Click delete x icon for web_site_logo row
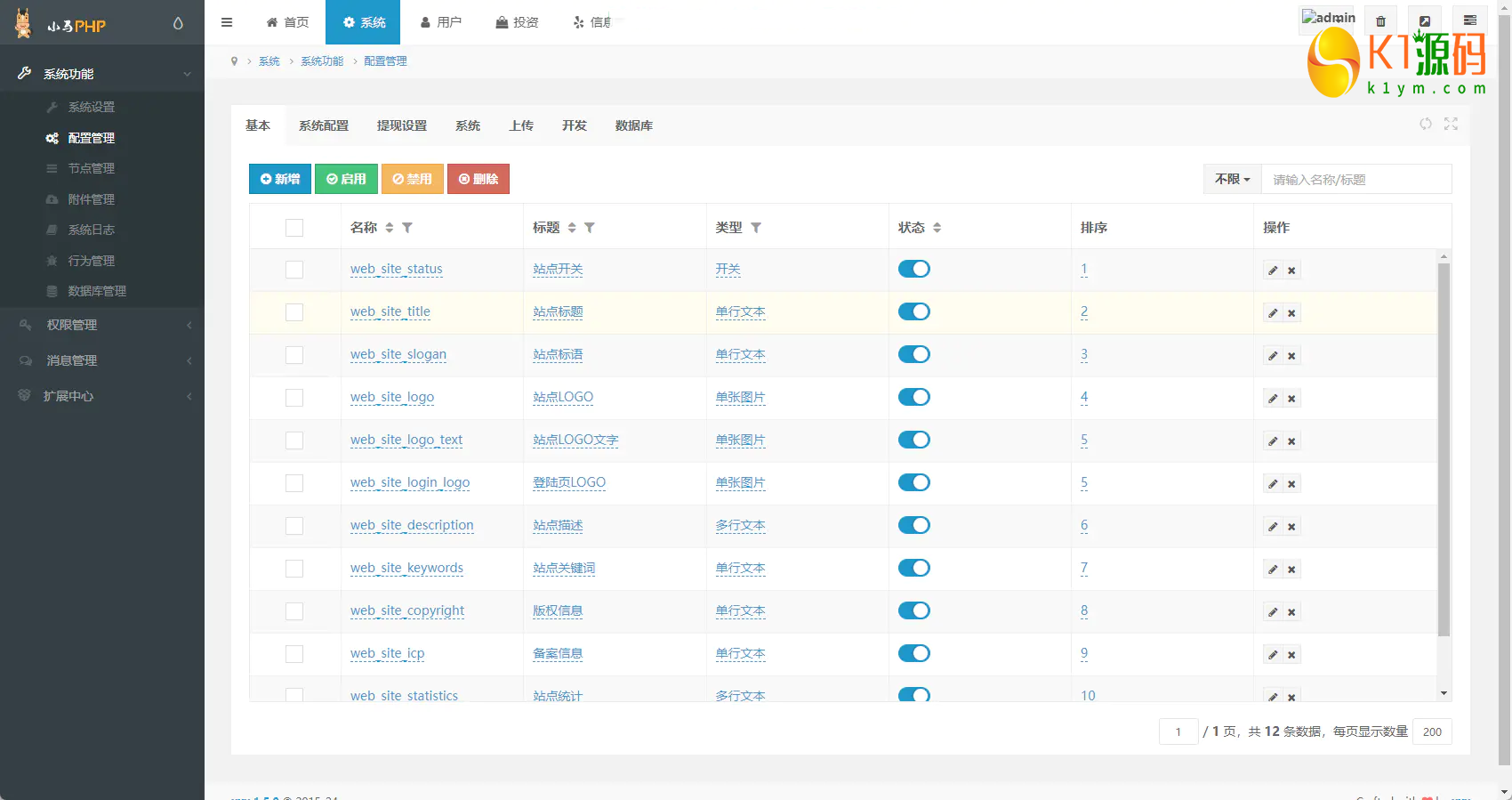Image resolution: width=1512 pixels, height=800 pixels. tap(1291, 399)
